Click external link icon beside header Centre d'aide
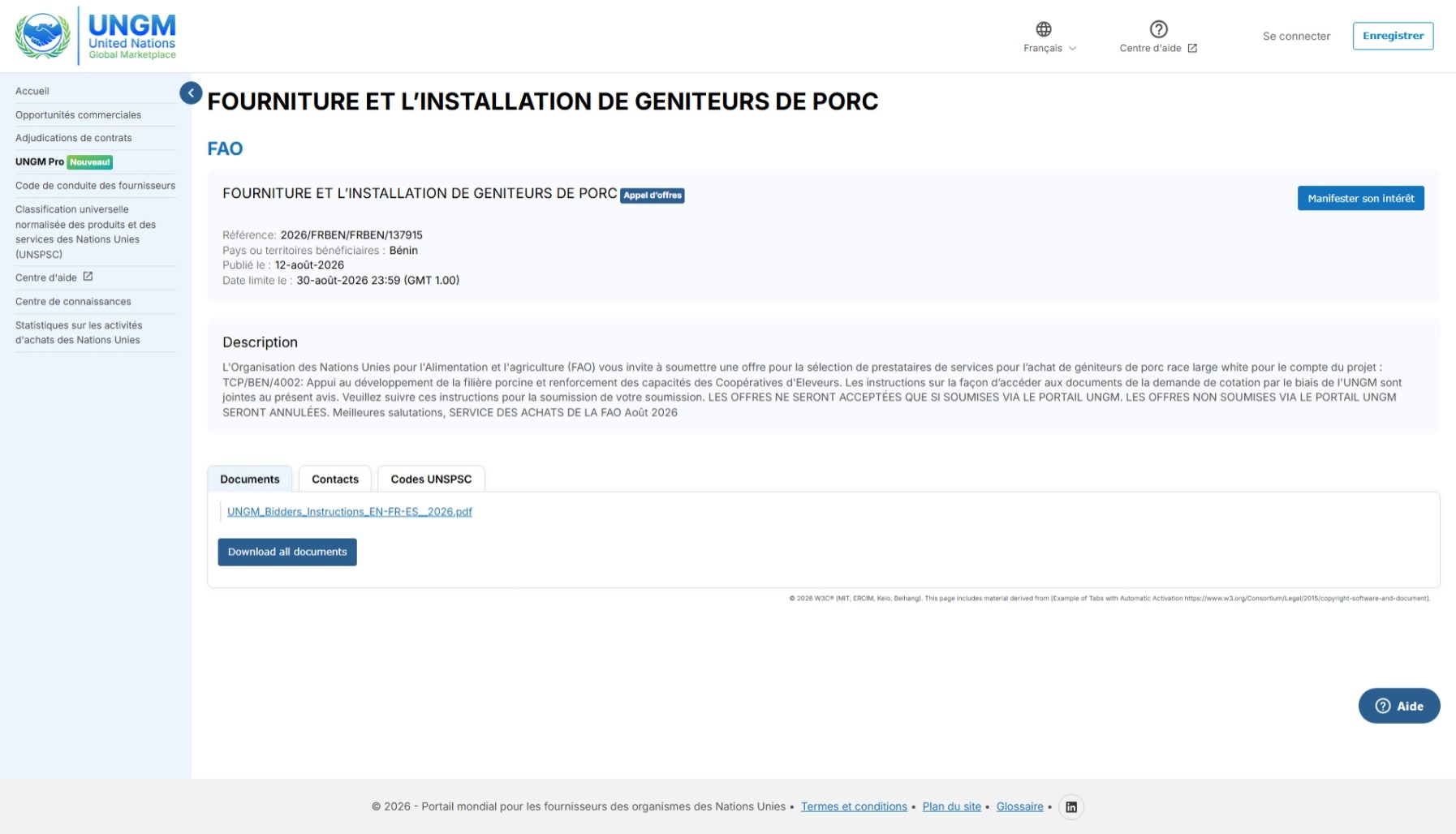This screenshot has height=834, width=1456. 1192,49
